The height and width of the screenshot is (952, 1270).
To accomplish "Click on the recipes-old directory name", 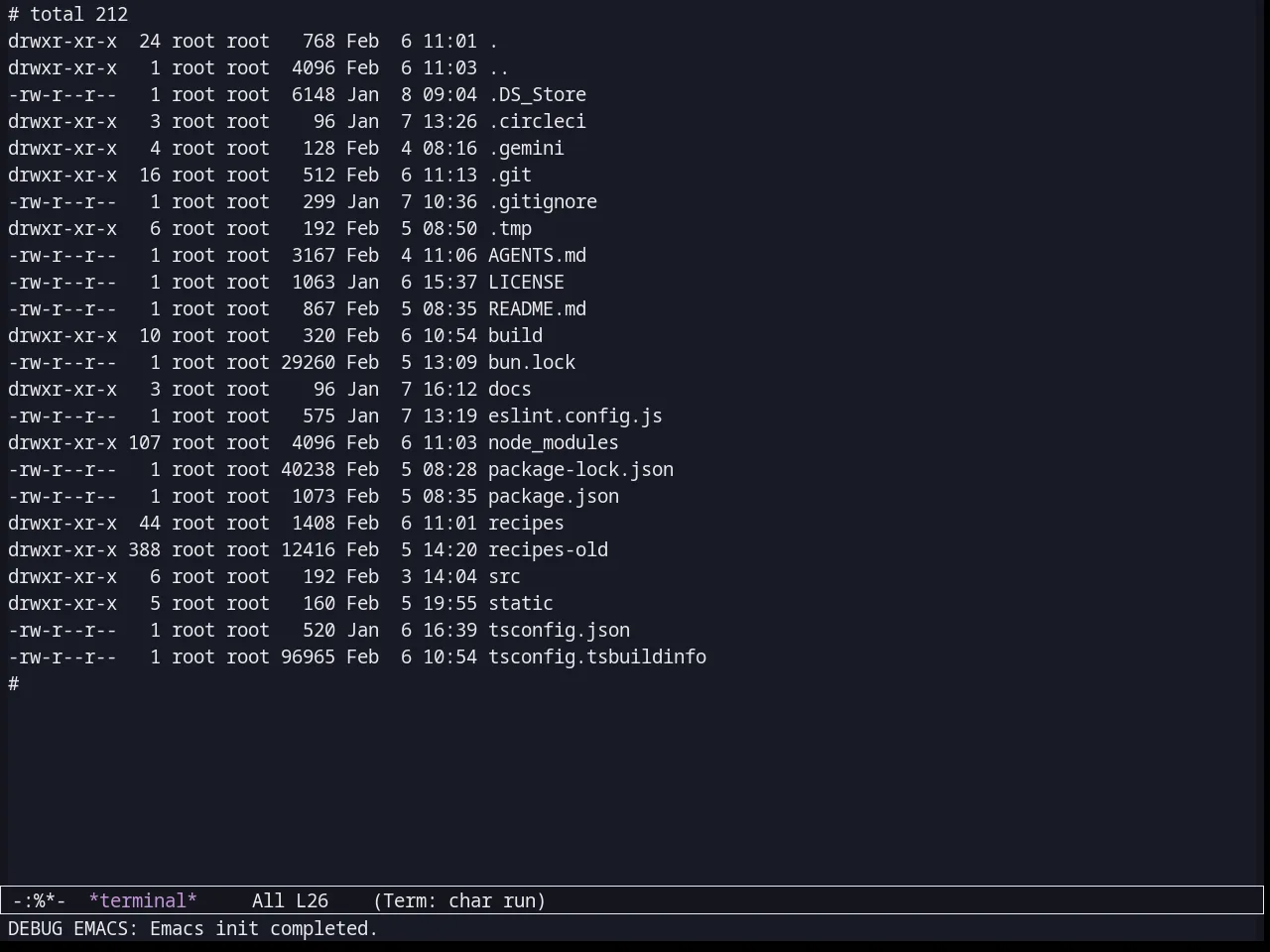I will [x=548, y=549].
